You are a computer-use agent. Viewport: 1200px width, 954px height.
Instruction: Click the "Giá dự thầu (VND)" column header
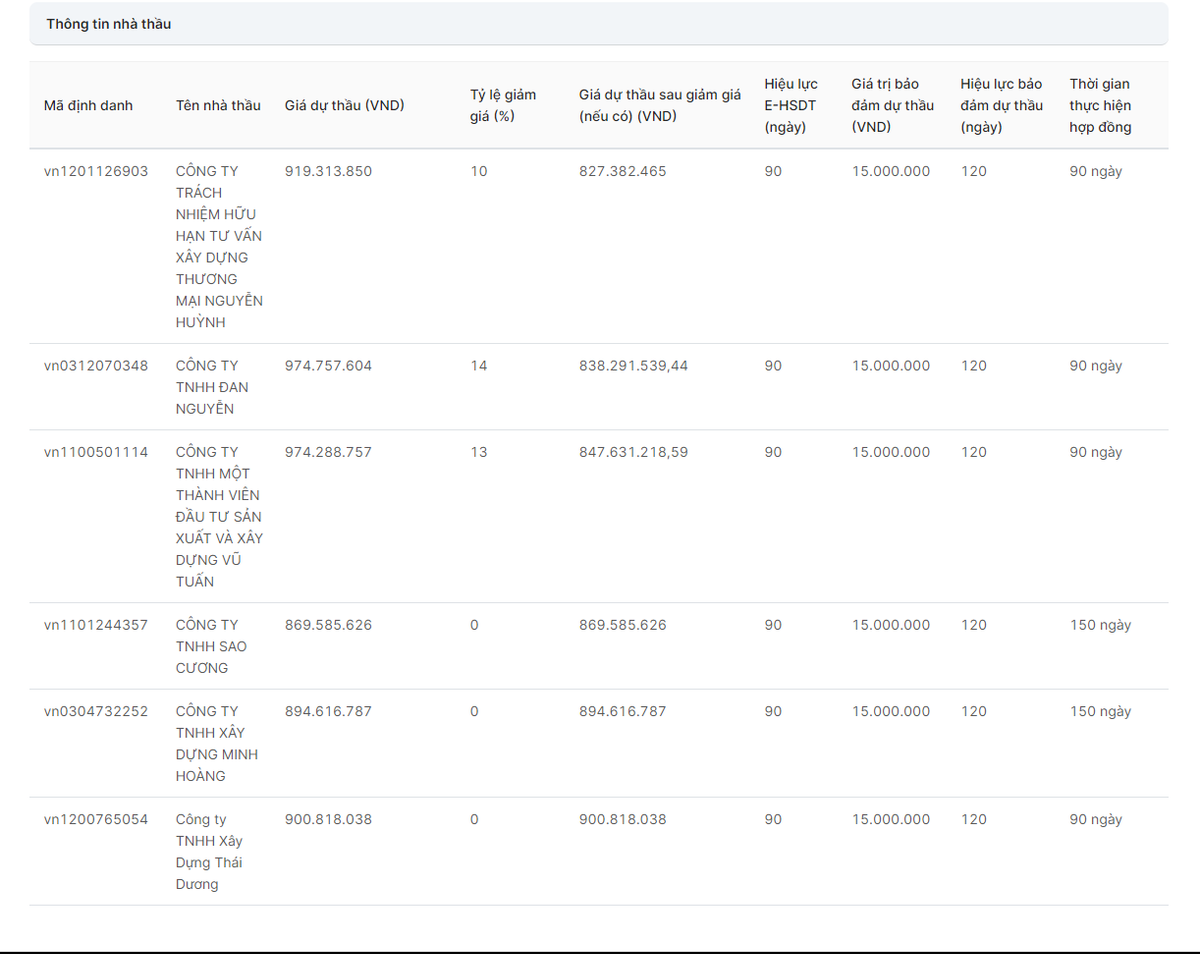(x=344, y=105)
